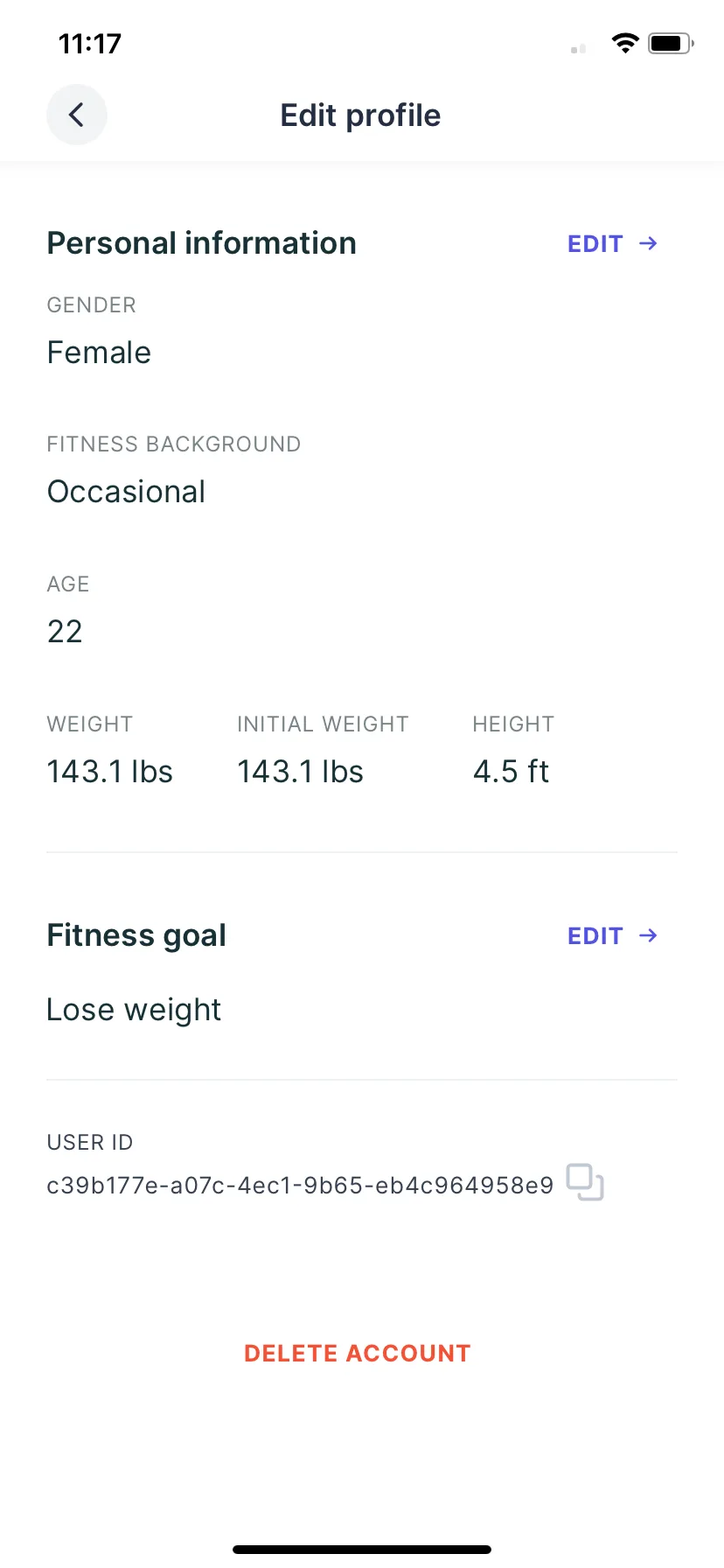
Task: Tap the battery indicator icon
Action: [x=671, y=43]
